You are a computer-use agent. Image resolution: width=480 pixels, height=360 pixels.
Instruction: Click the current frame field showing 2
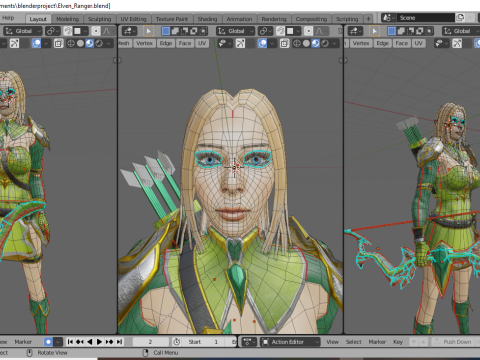pos(151,342)
